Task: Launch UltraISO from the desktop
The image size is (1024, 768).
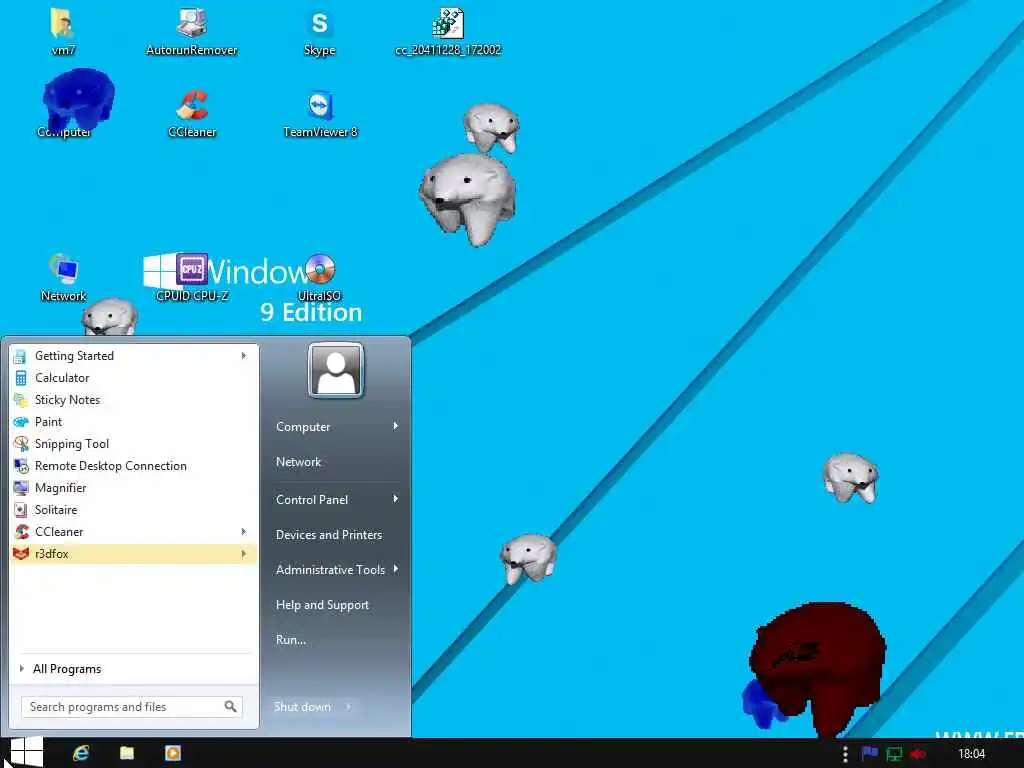Action: click(x=319, y=278)
